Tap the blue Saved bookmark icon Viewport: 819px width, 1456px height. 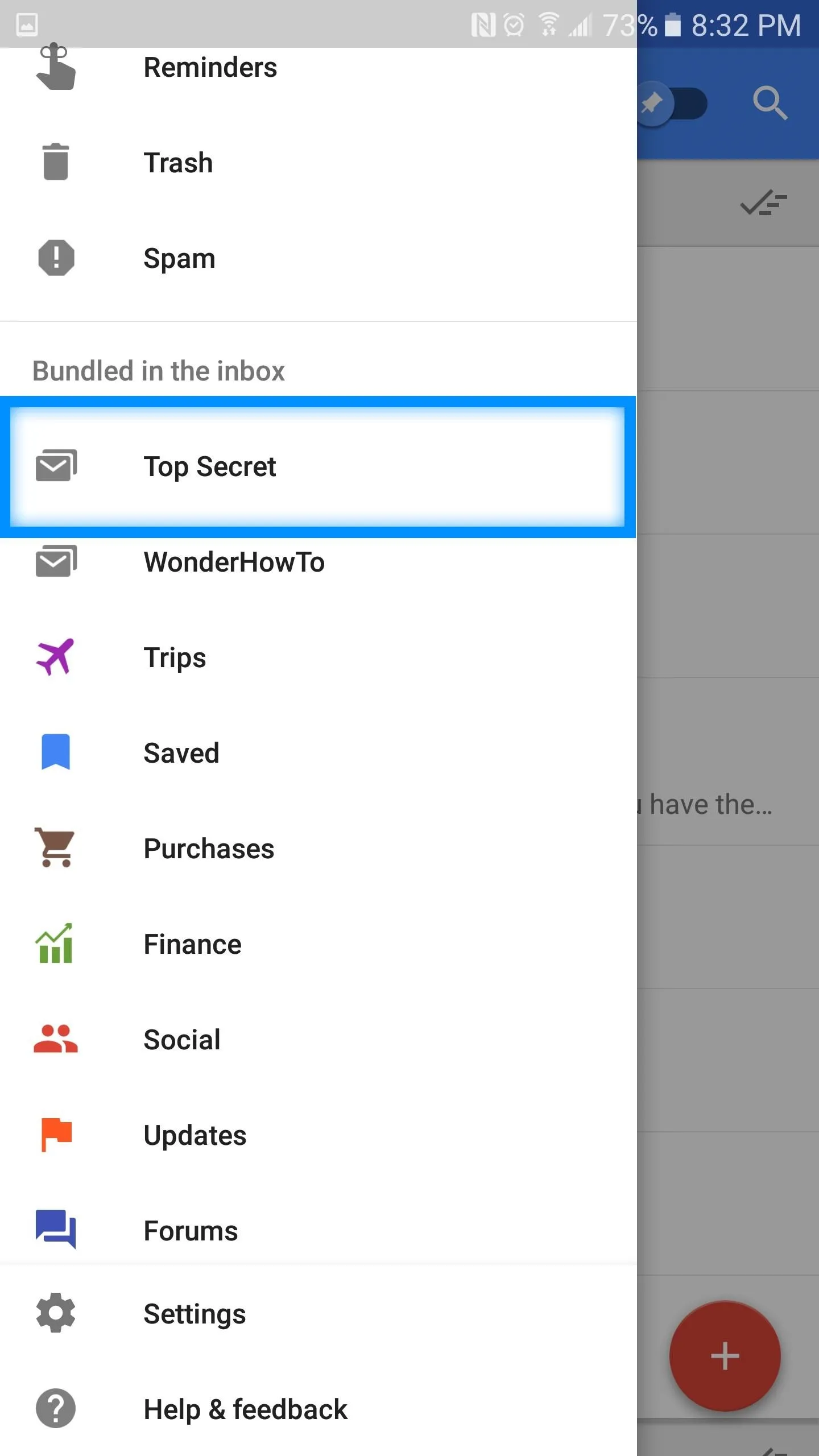[56, 752]
